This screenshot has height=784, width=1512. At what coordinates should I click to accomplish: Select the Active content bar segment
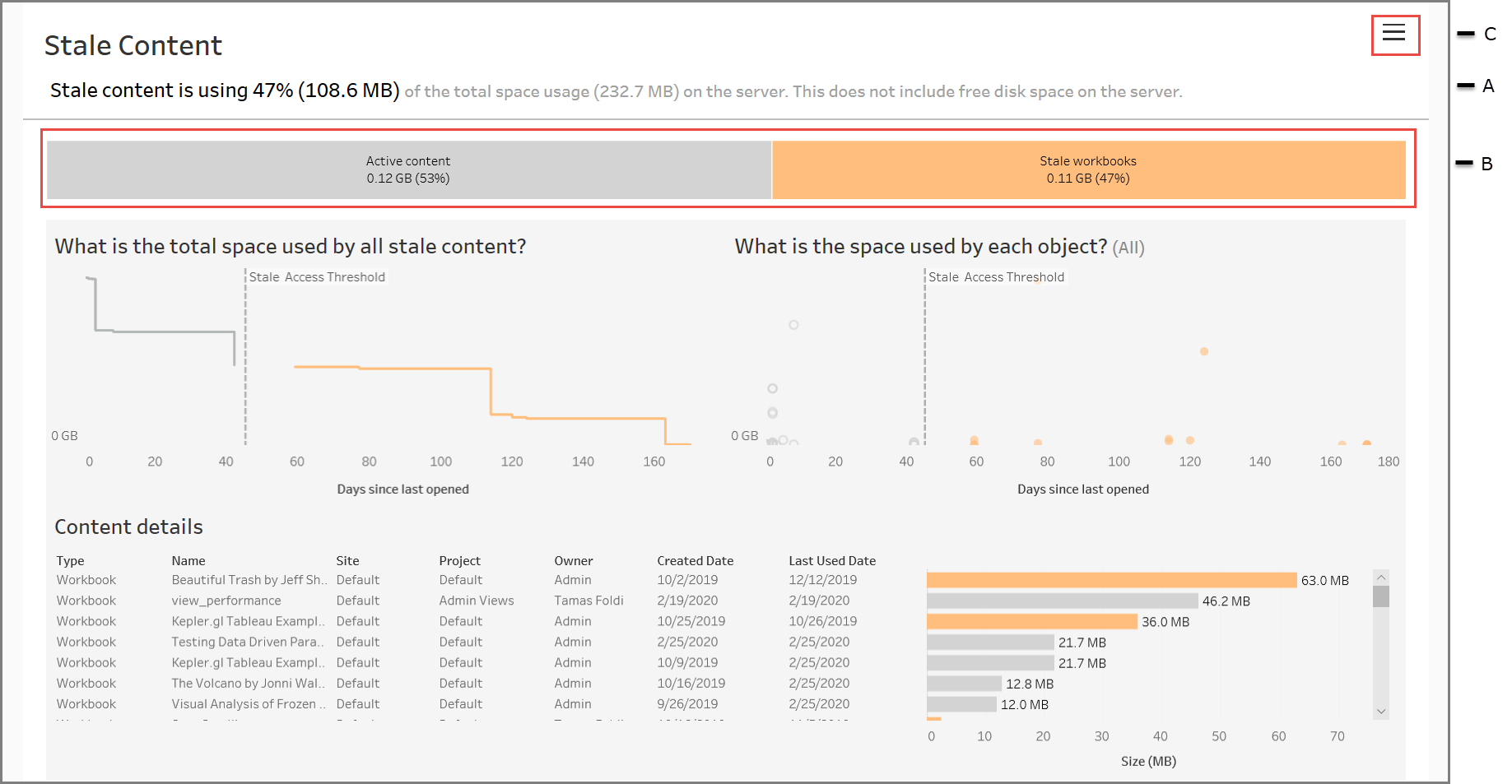tap(409, 169)
